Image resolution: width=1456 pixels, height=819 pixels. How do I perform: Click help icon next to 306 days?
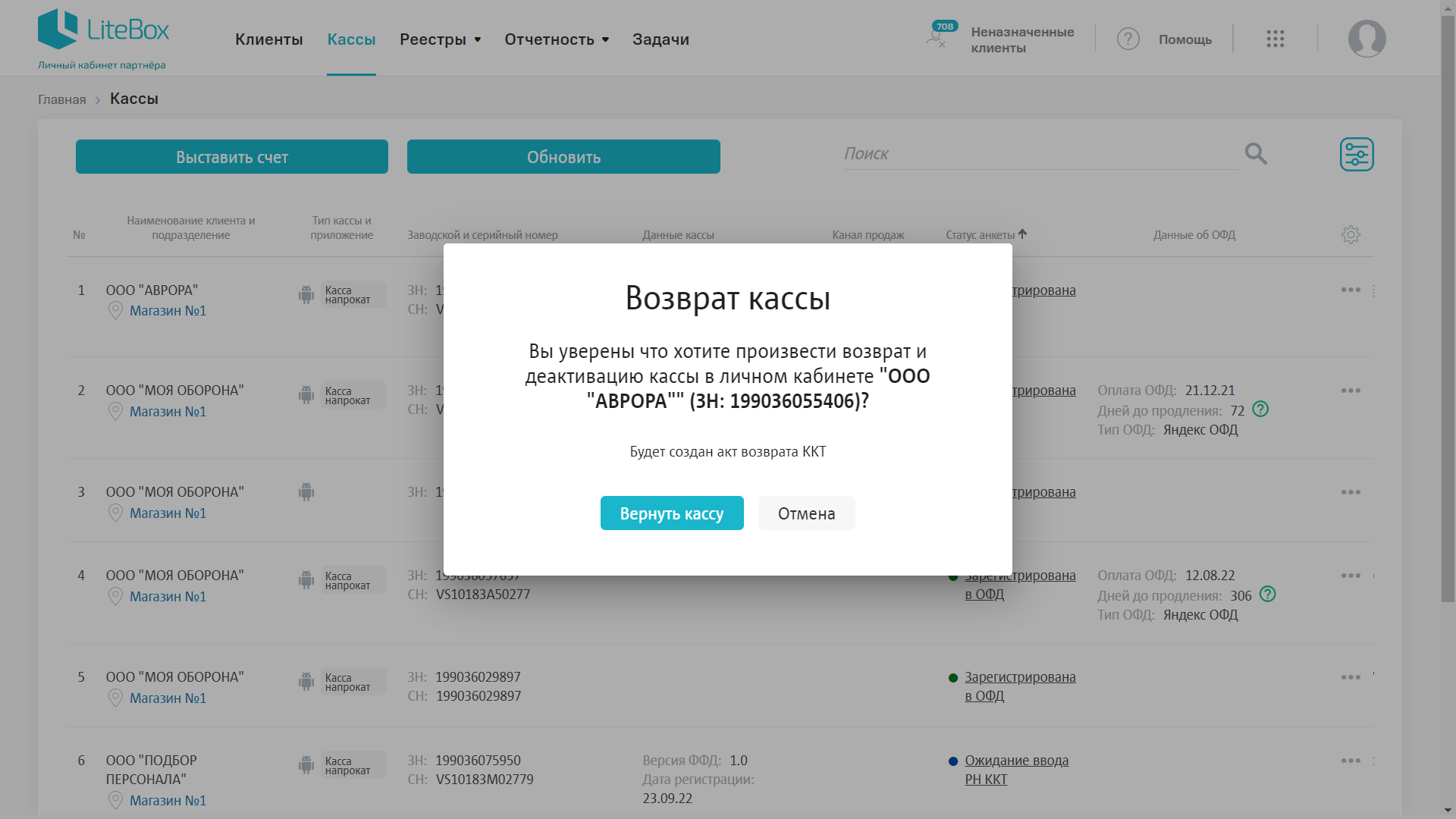[x=1267, y=595]
